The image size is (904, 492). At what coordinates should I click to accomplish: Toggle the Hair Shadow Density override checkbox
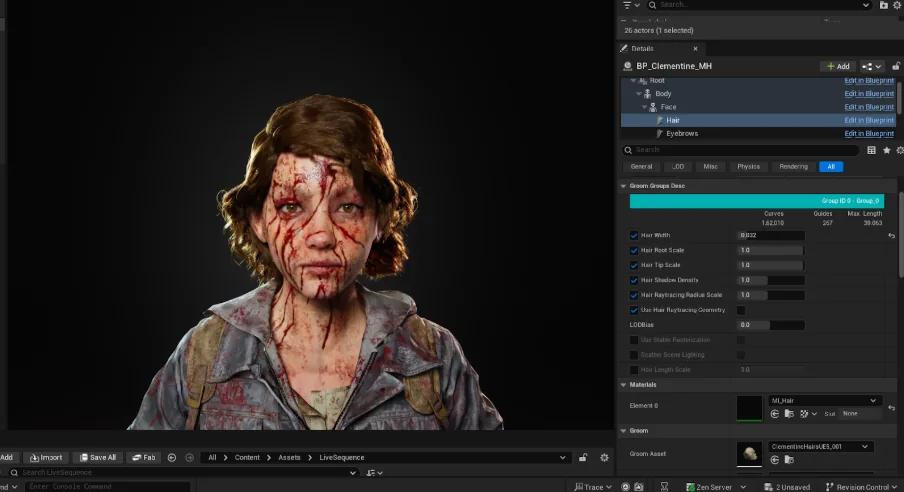(634, 280)
